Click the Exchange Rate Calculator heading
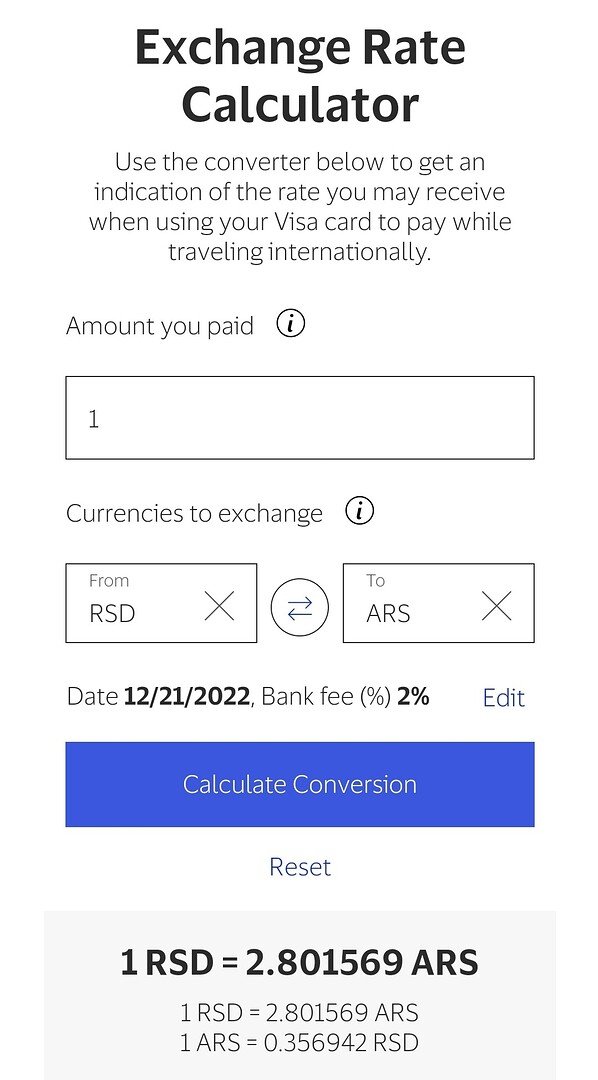This screenshot has height=1080, width=598. (300, 76)
